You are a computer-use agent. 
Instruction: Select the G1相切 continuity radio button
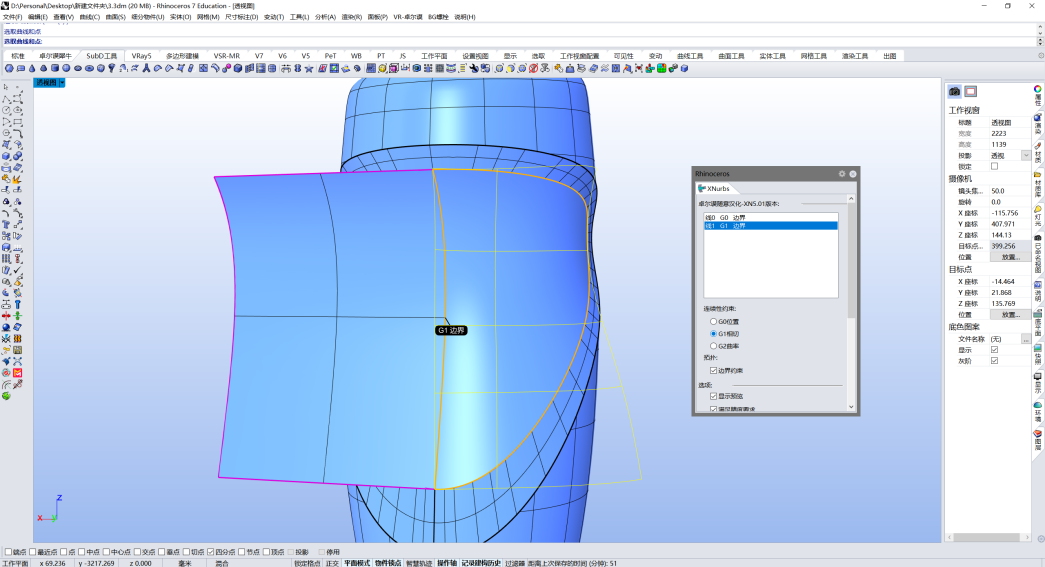[x=713, y=334]
